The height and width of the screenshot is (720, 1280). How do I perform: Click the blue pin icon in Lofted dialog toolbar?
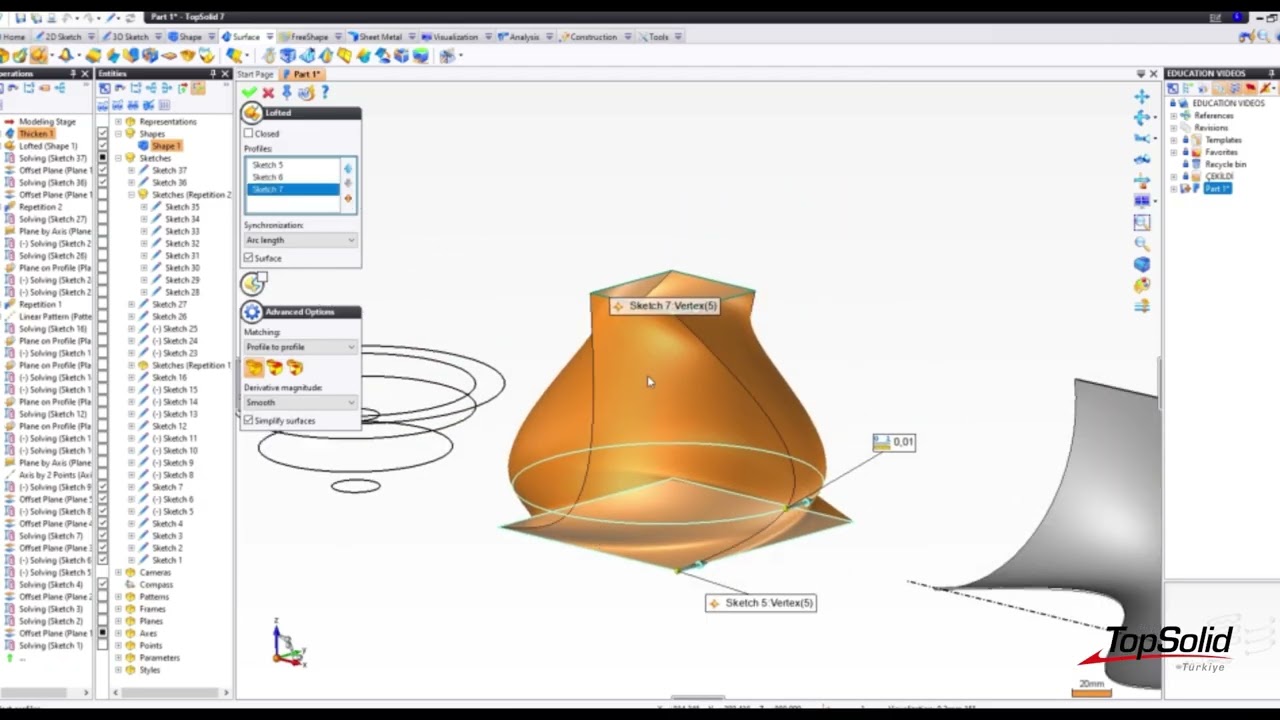pyautogui.click(x=286, y=92)
